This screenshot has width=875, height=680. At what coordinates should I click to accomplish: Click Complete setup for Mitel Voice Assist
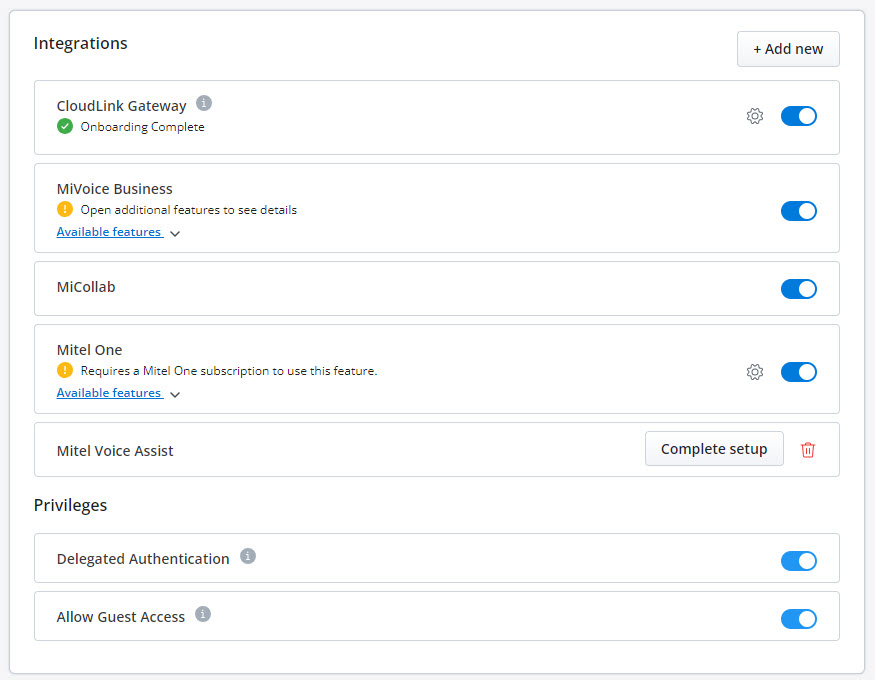click(x=714, y=449)
